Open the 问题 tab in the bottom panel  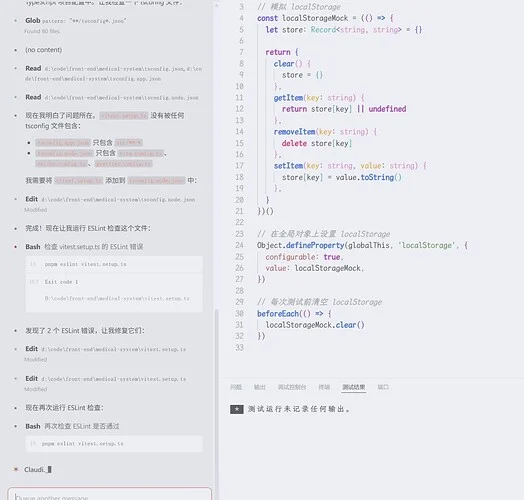(236, 387)
